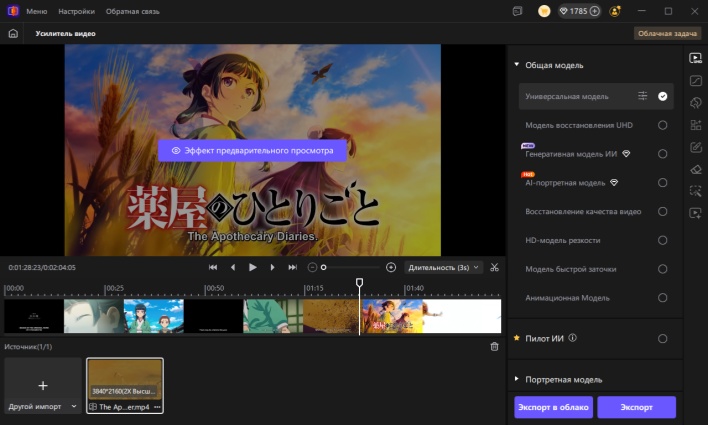Select The Ap...er.mp4 source thumbnail
The height and width of the screenshot is (425, 708).
coord(125,385)
